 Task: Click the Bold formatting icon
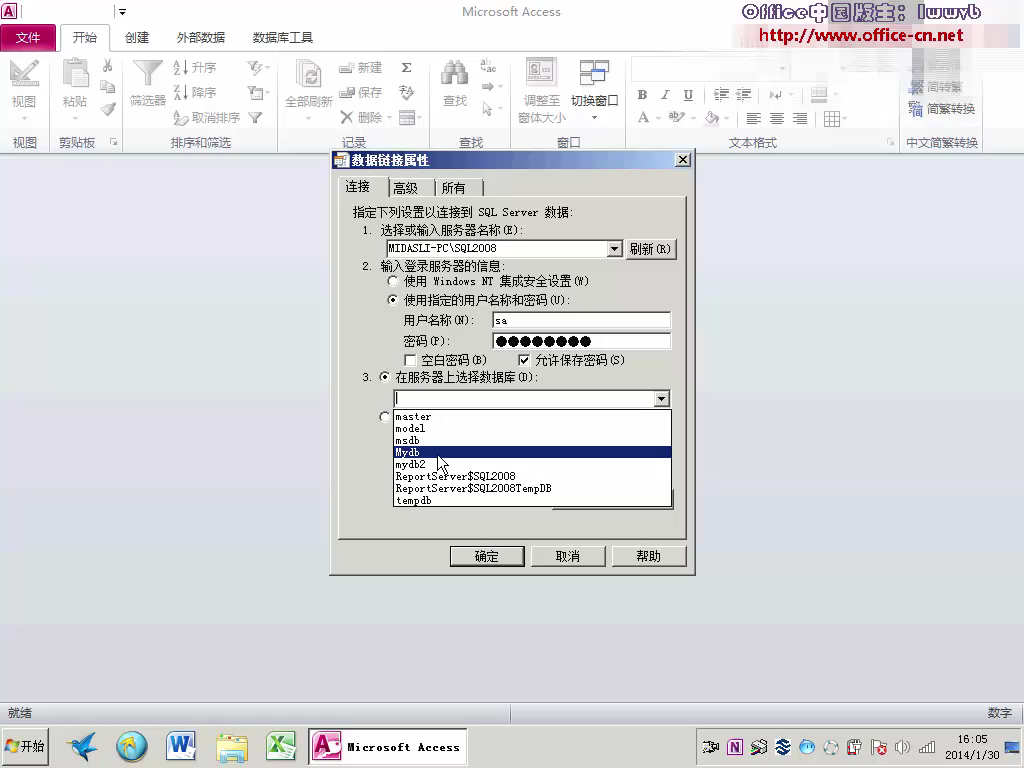click(643, 95)
